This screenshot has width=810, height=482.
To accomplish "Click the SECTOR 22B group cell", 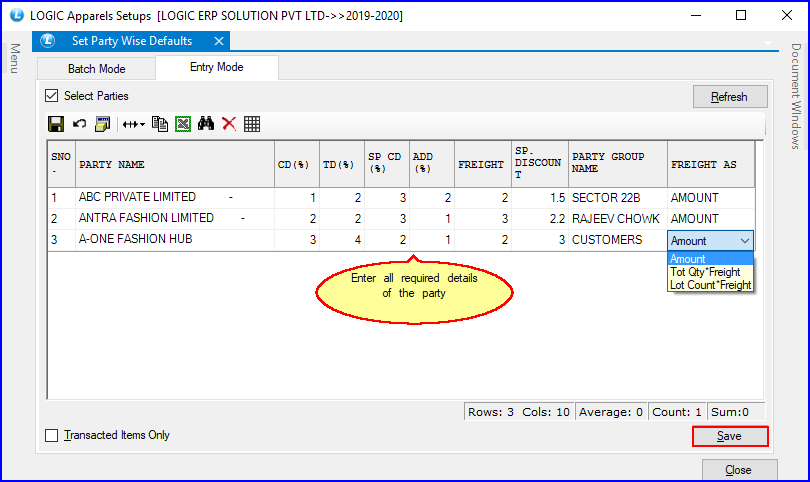I will [618, 198].
